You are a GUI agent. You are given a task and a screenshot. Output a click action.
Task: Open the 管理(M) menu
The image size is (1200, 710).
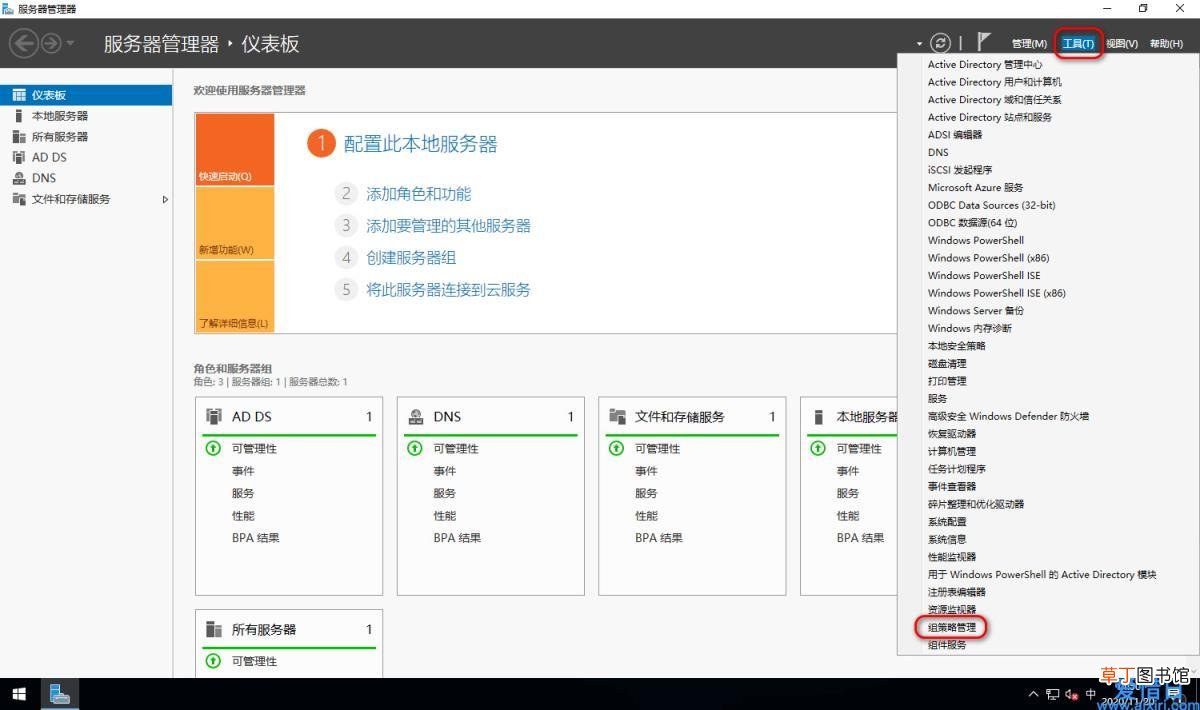click(x=1029, y=44)
